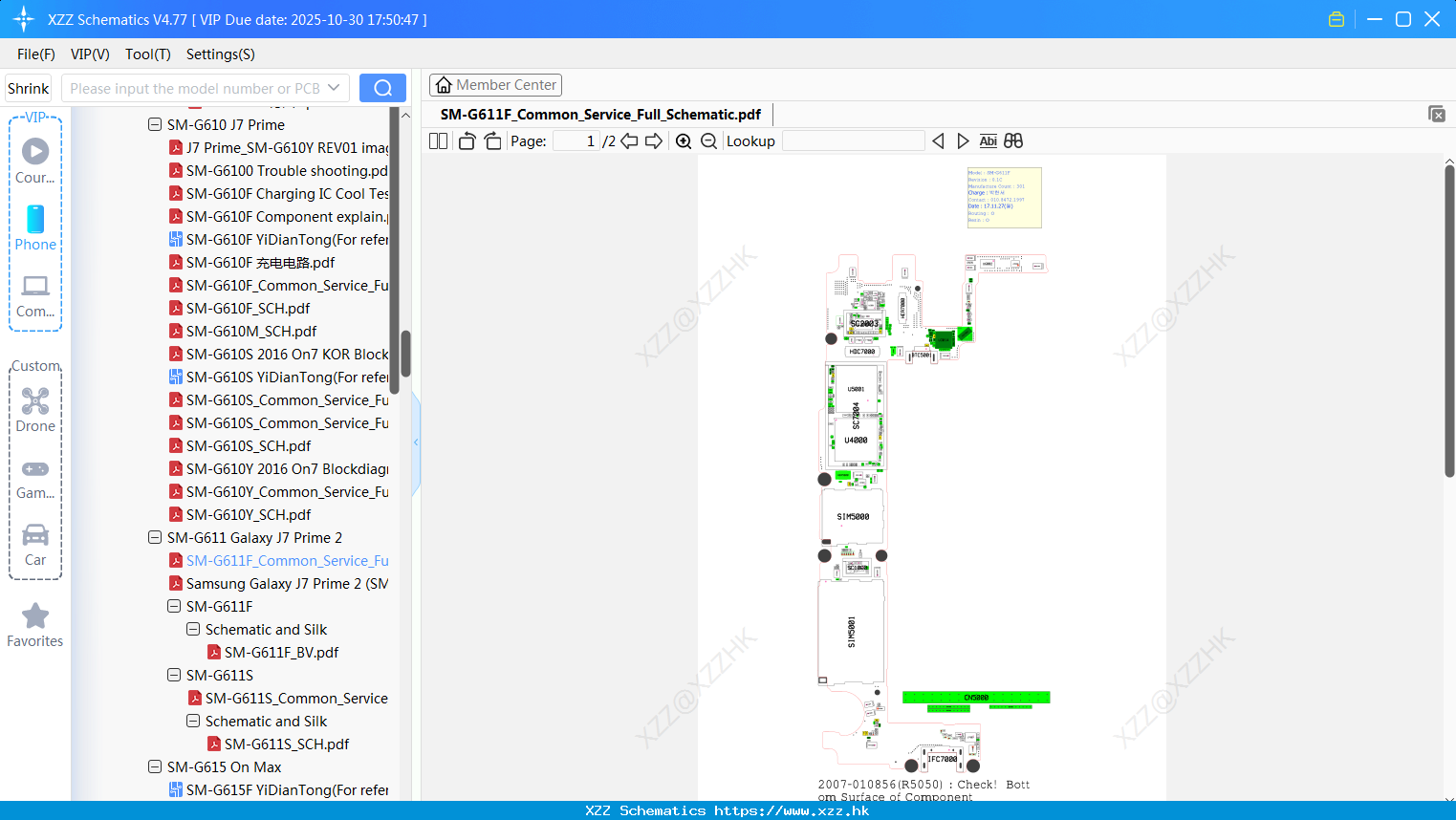
Task: Find previous lookup result
Action: pos(938,140)
